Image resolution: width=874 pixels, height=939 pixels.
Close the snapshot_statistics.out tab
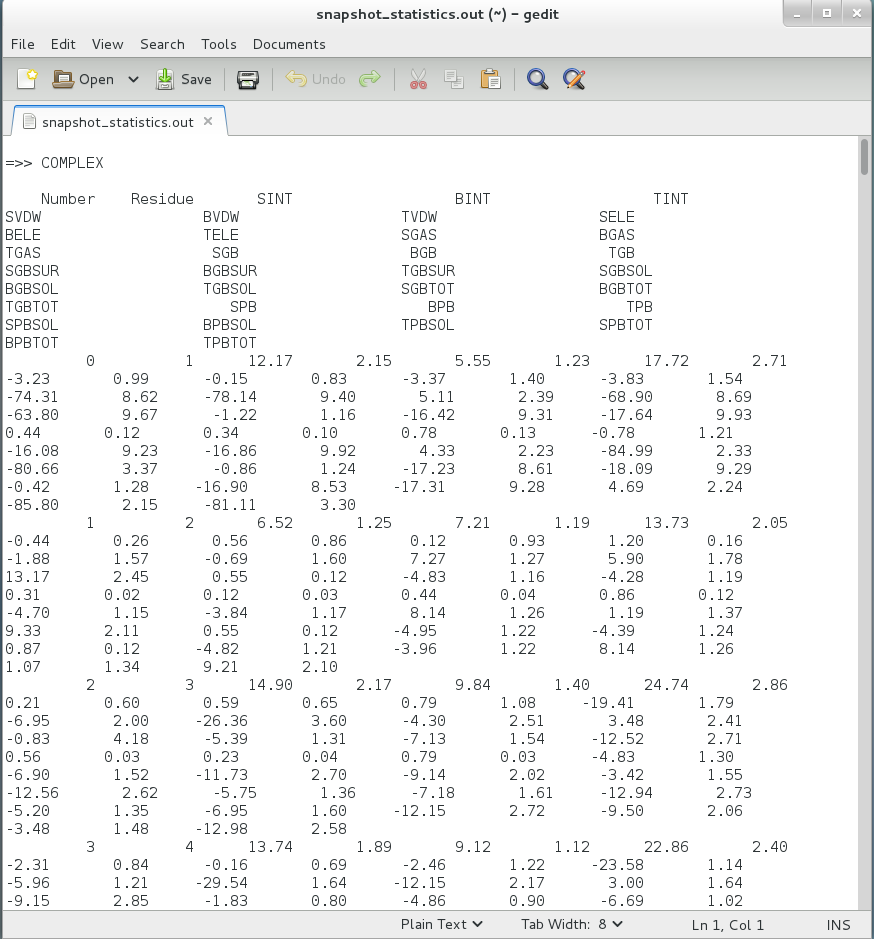click(208, 121)
